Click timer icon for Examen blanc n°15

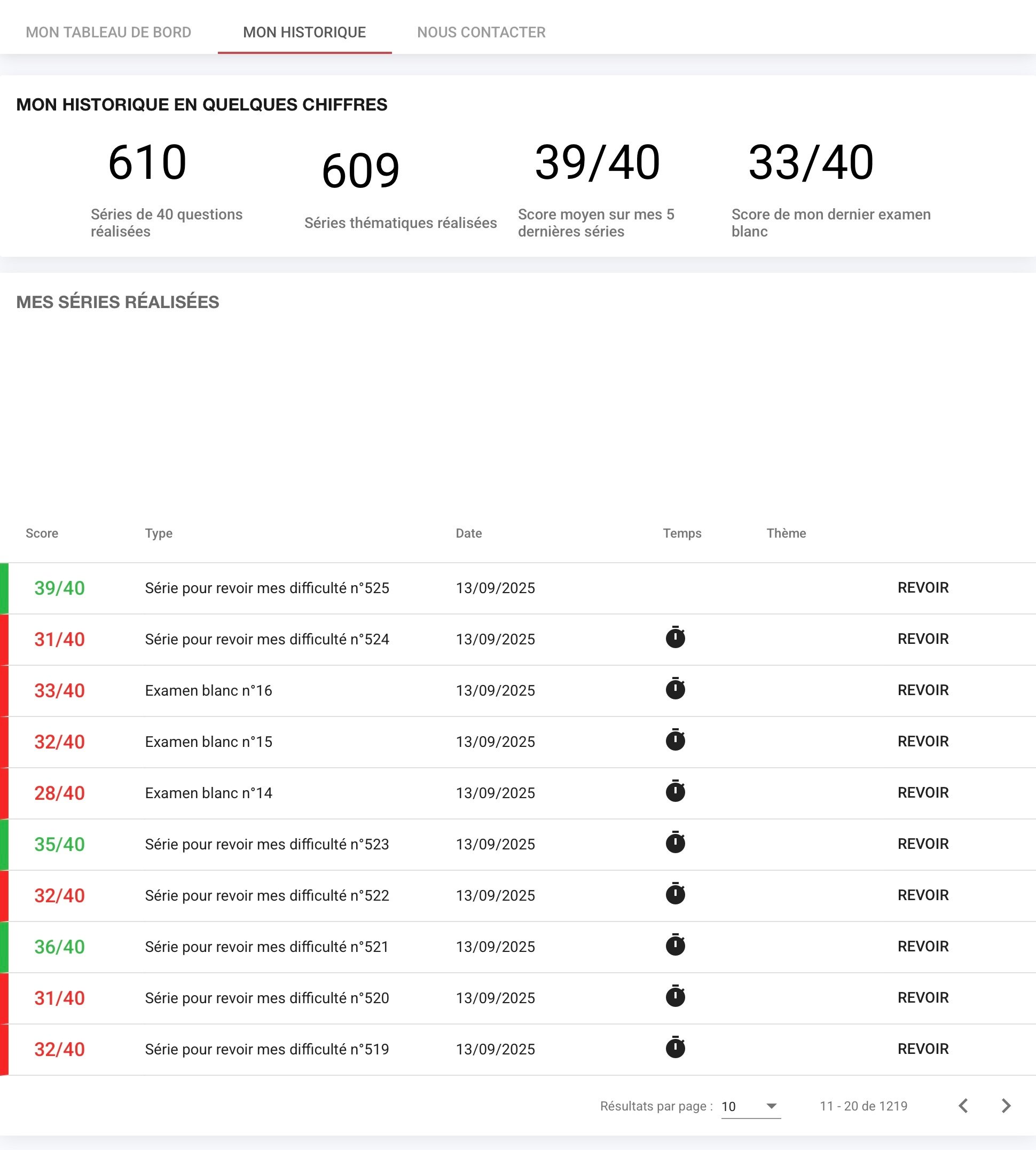point(675,741)
